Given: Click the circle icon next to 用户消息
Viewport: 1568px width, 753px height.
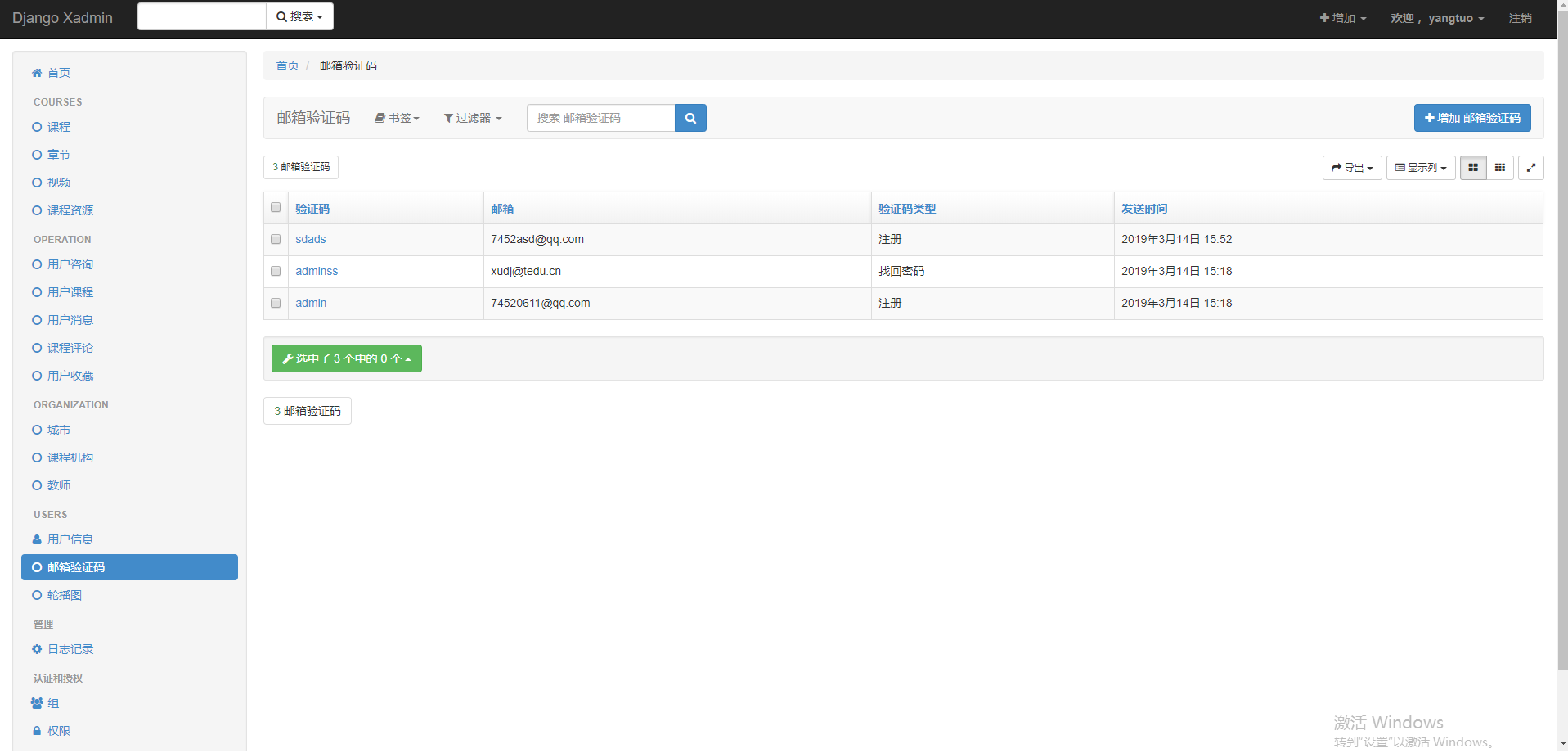Looking at the screenshot, I should point(37,320).
